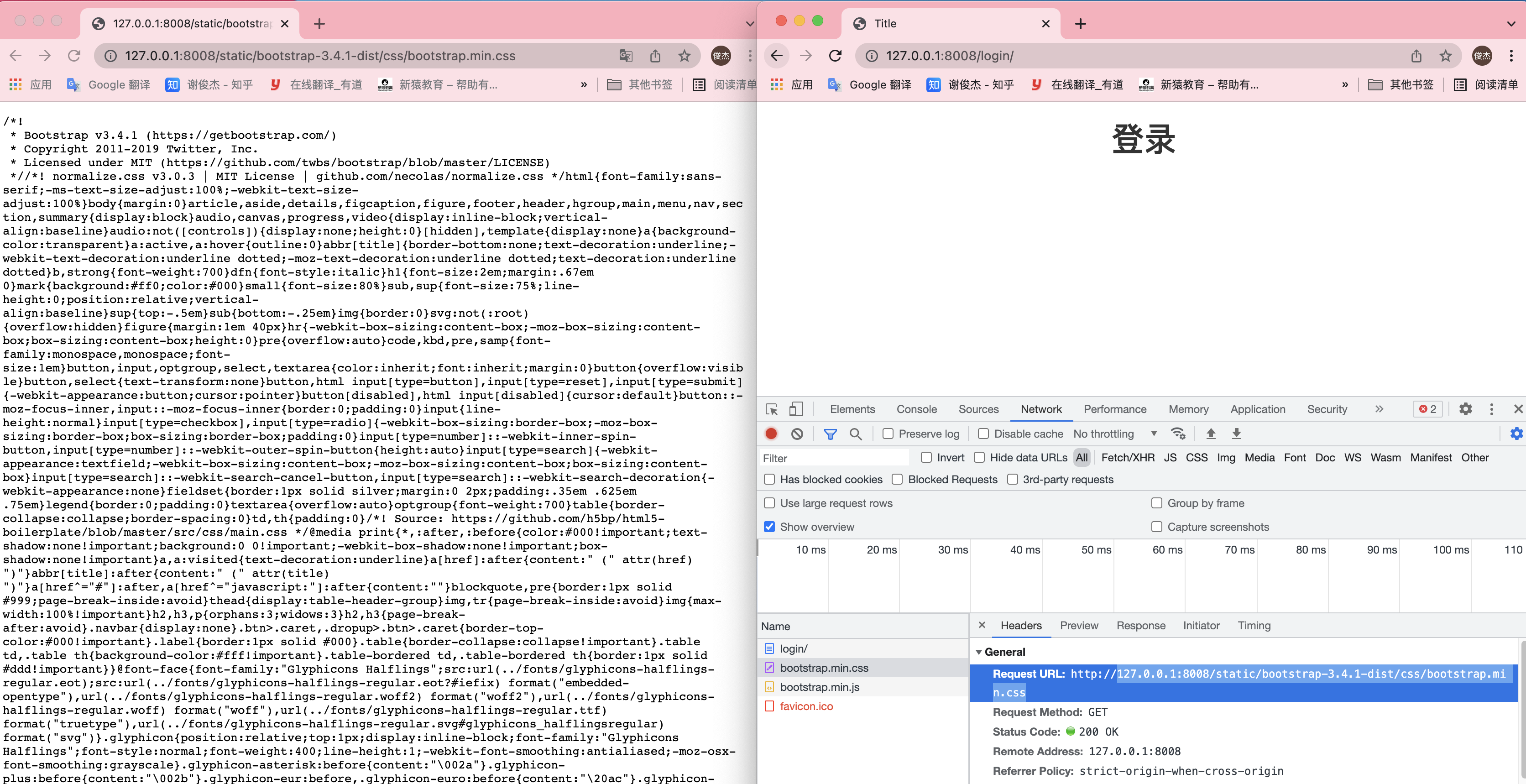
Task: Expand more DevTools tabs chevron
Action: (x=1379, y=409)
